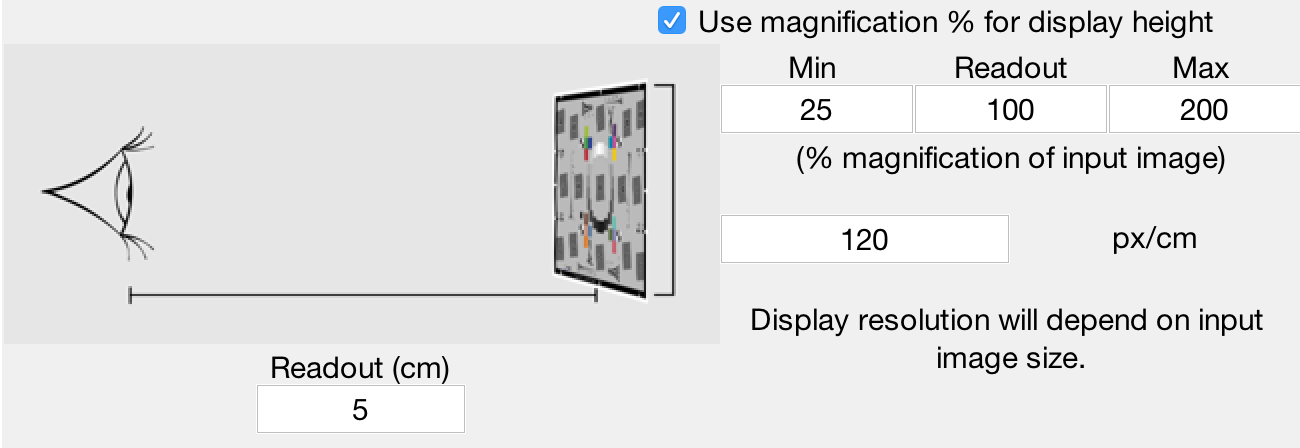Select the Max magnification field showing 200
Screen dimensions: 1300x448
(x=1204, y=109)
